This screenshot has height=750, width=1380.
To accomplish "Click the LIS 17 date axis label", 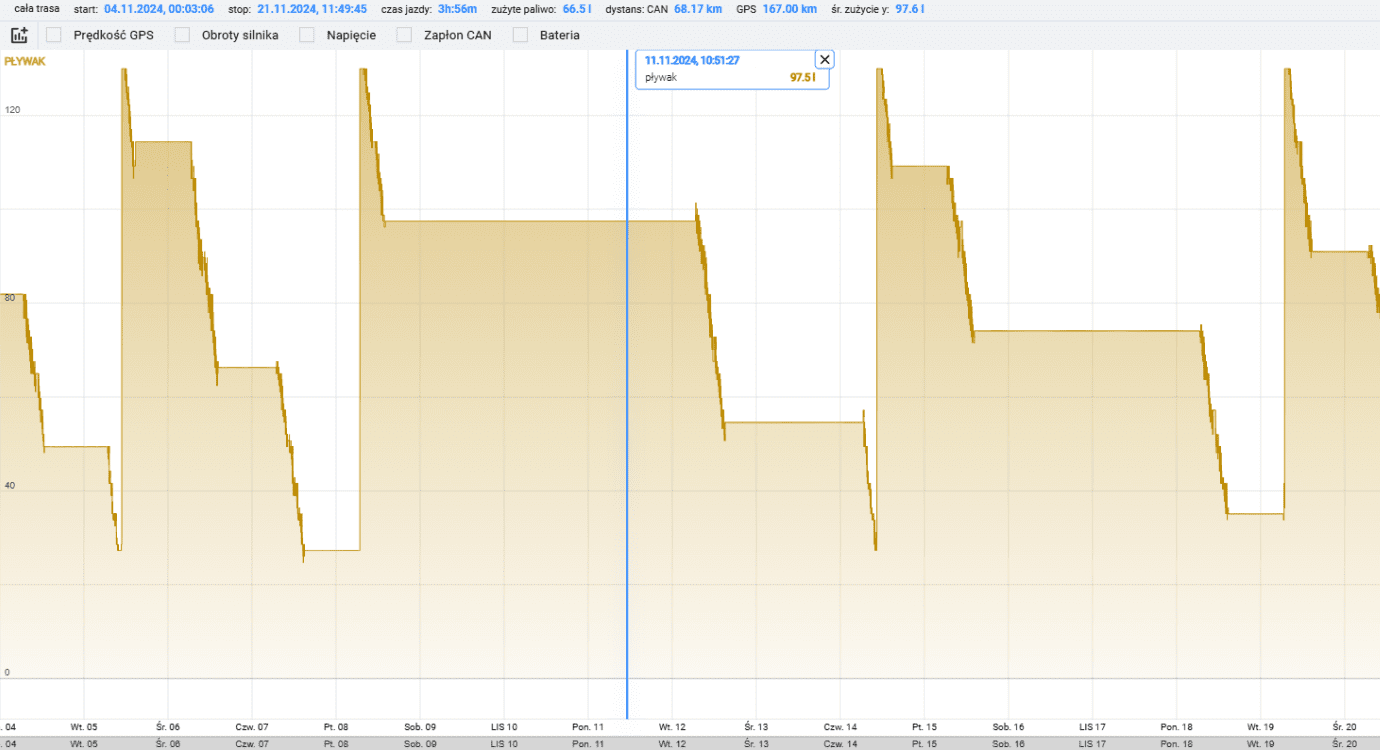I will 1092,727.
